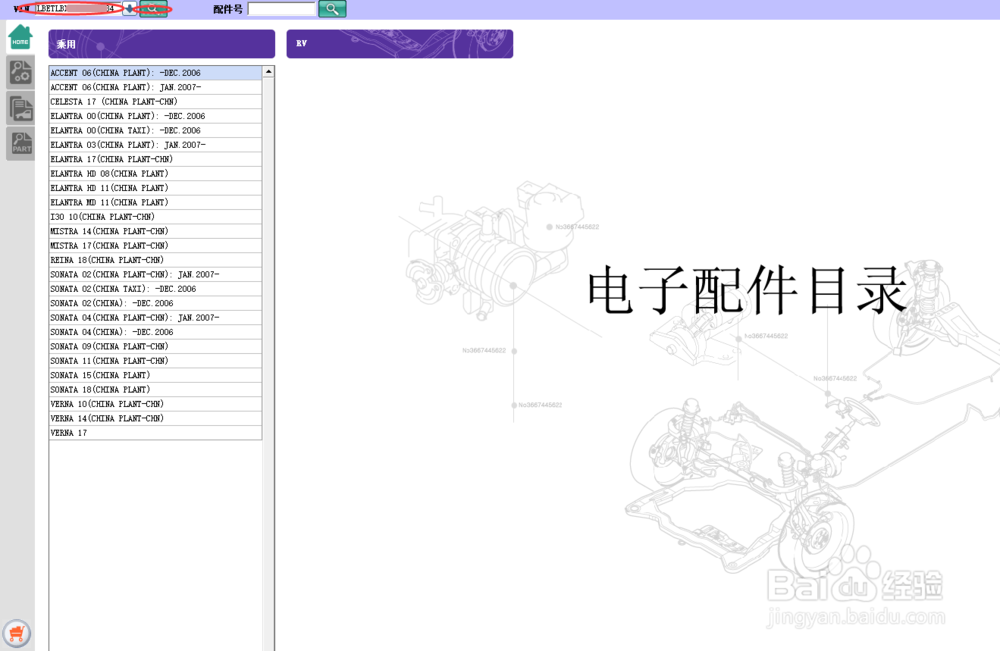Click the part number search magnifier button
The width and height of the screenshot is (1000, 651).
pos(332,9)
